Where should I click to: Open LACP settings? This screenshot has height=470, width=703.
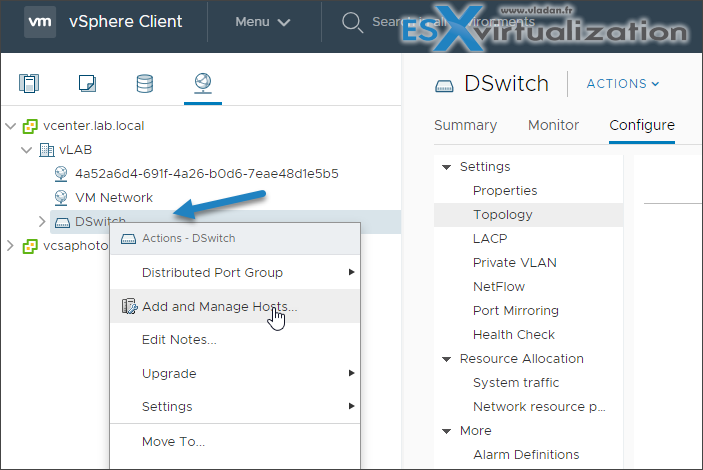[490, 239]
